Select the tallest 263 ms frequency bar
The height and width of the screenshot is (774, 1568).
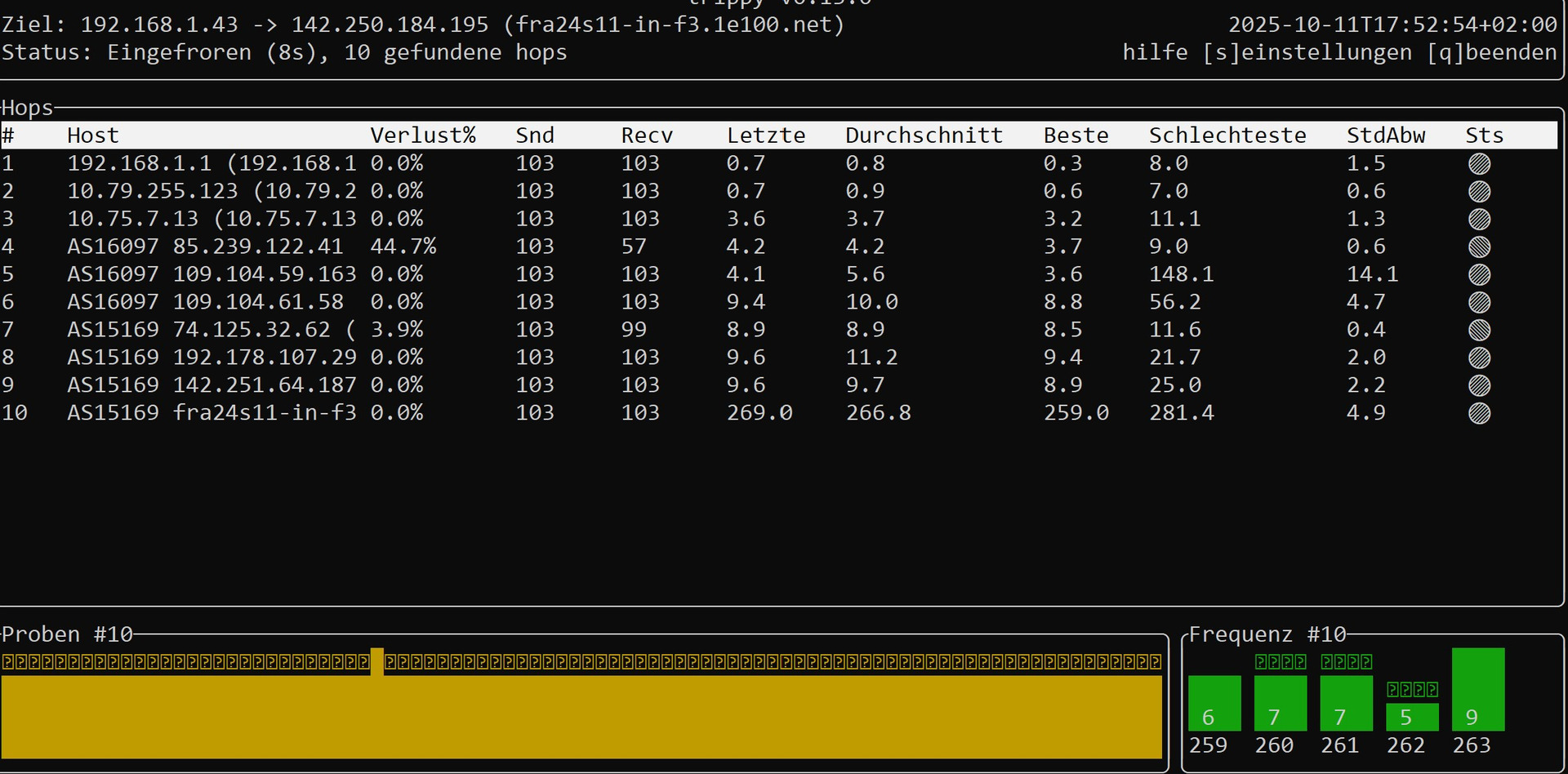click(x=1478, y=689)
